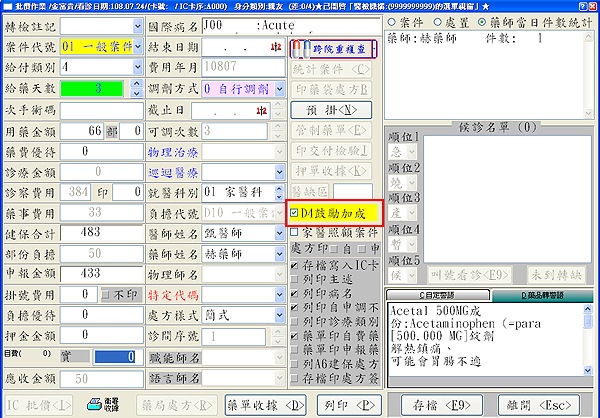Image resolution: width=600 pixels, height=418 pixels.
Task: Open calendar picker for 結束日期
Action: pyautogui.click(x=273, y=47)
